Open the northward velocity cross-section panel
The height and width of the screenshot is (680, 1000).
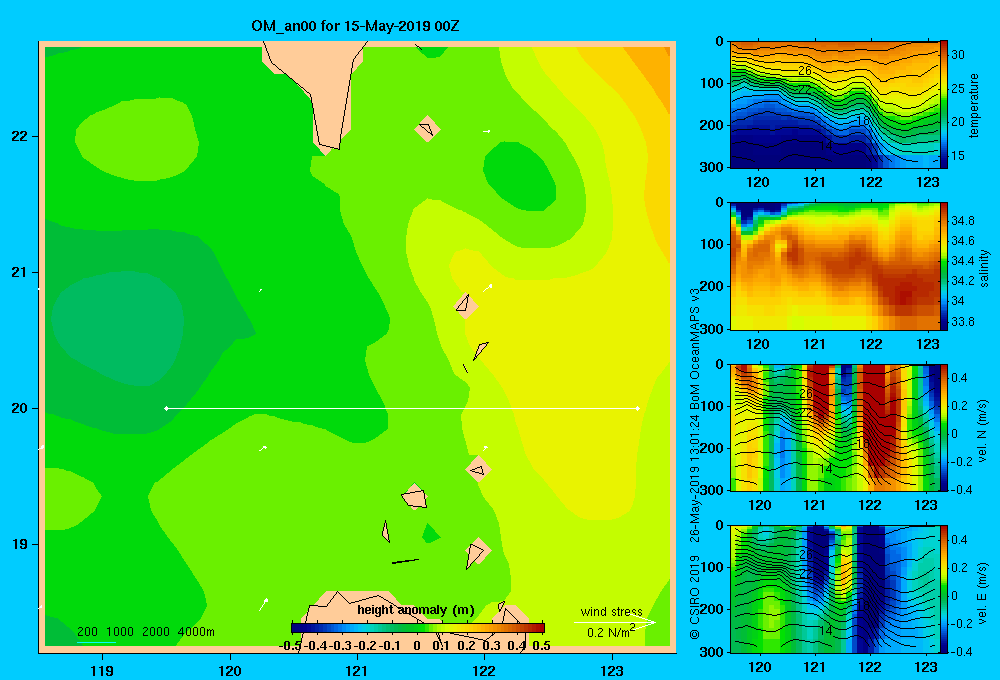coord(835,427)
